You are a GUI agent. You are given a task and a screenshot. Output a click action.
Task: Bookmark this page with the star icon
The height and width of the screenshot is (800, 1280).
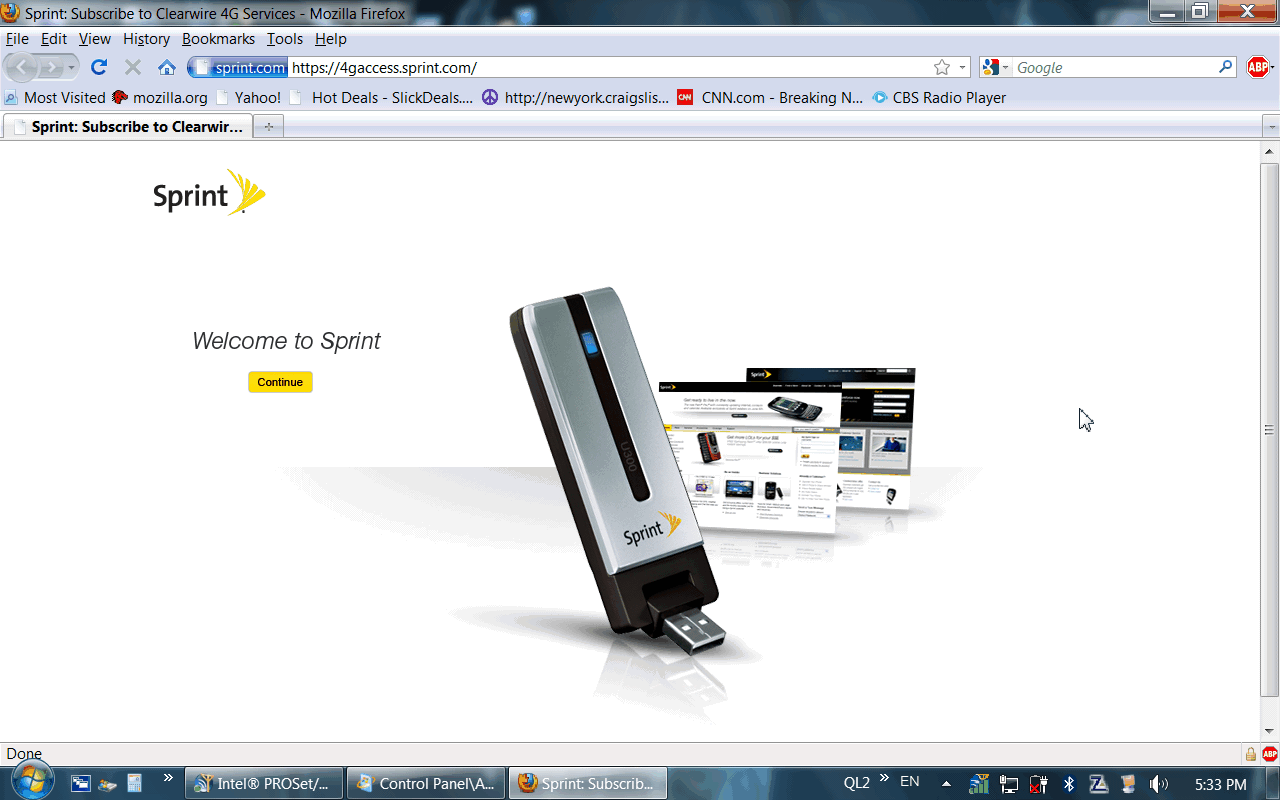point(942,67)
